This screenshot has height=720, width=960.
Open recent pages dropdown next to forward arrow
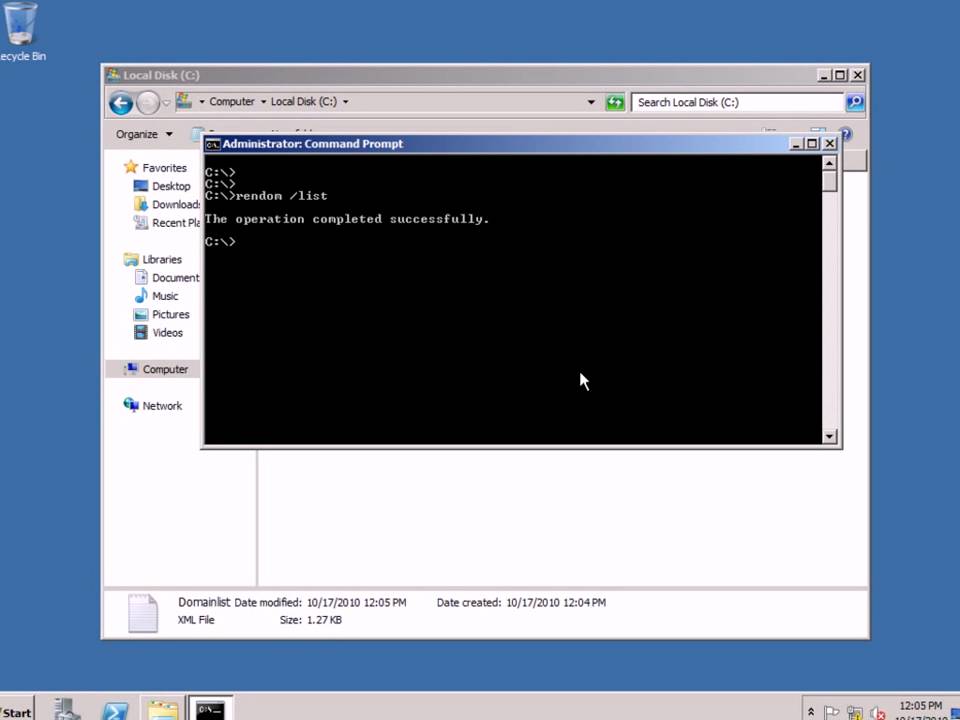166,103
